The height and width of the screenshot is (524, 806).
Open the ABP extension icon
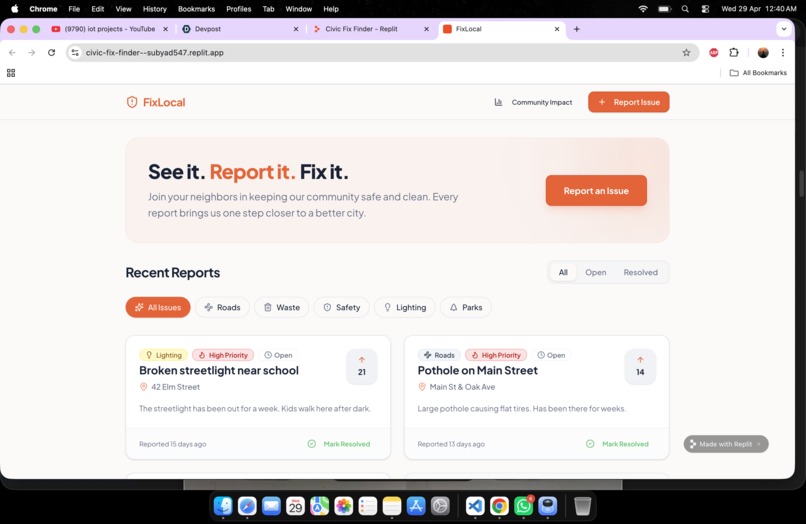(713, 52)
